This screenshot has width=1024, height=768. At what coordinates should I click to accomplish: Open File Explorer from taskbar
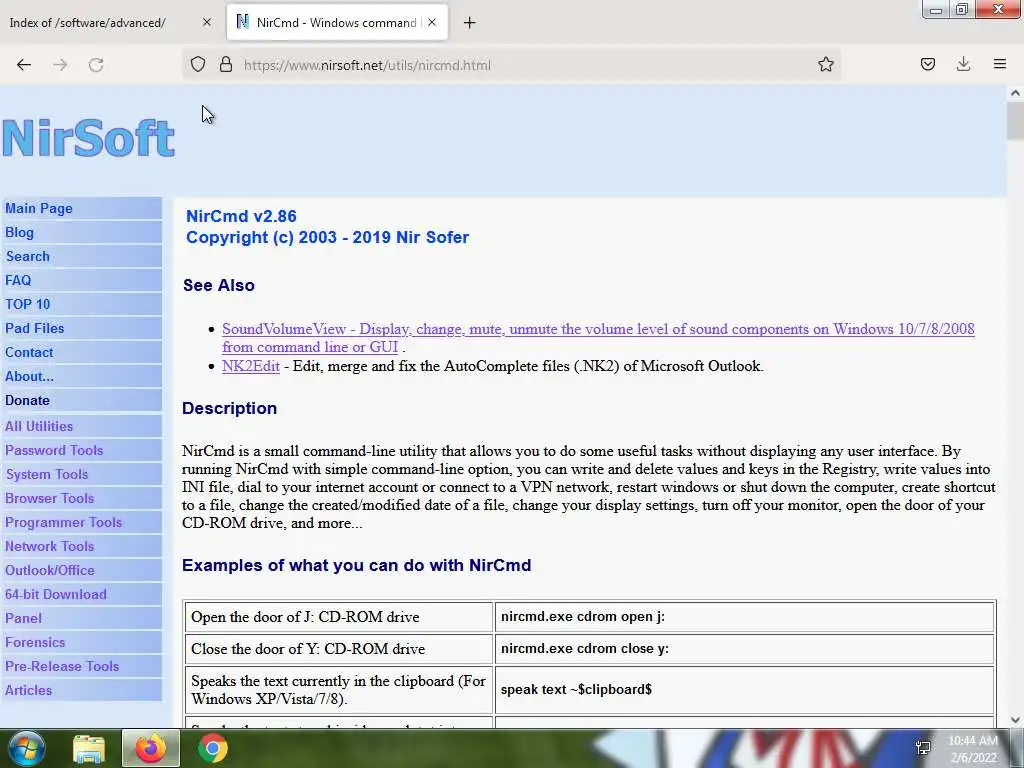(x=89, y=748)
